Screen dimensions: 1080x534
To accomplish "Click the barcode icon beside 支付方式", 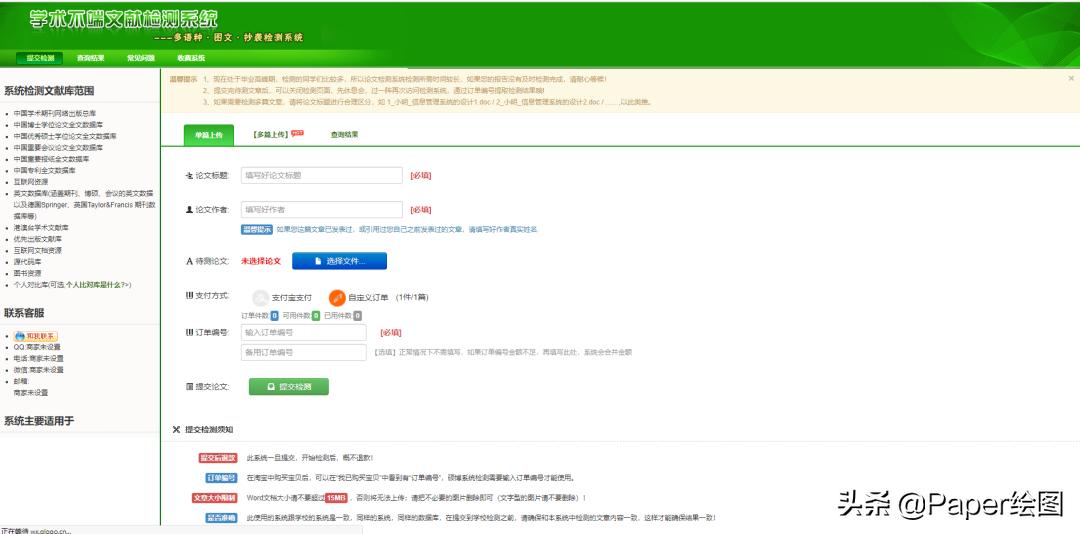I will (189, 296).
